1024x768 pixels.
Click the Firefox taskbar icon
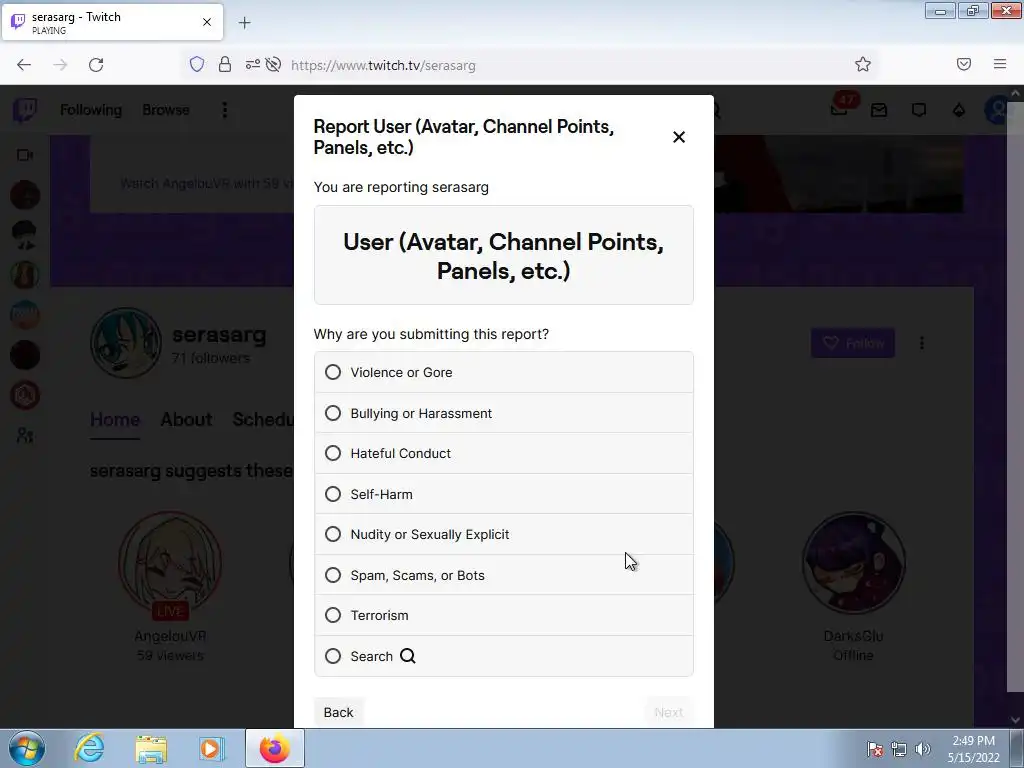point(274,748)
